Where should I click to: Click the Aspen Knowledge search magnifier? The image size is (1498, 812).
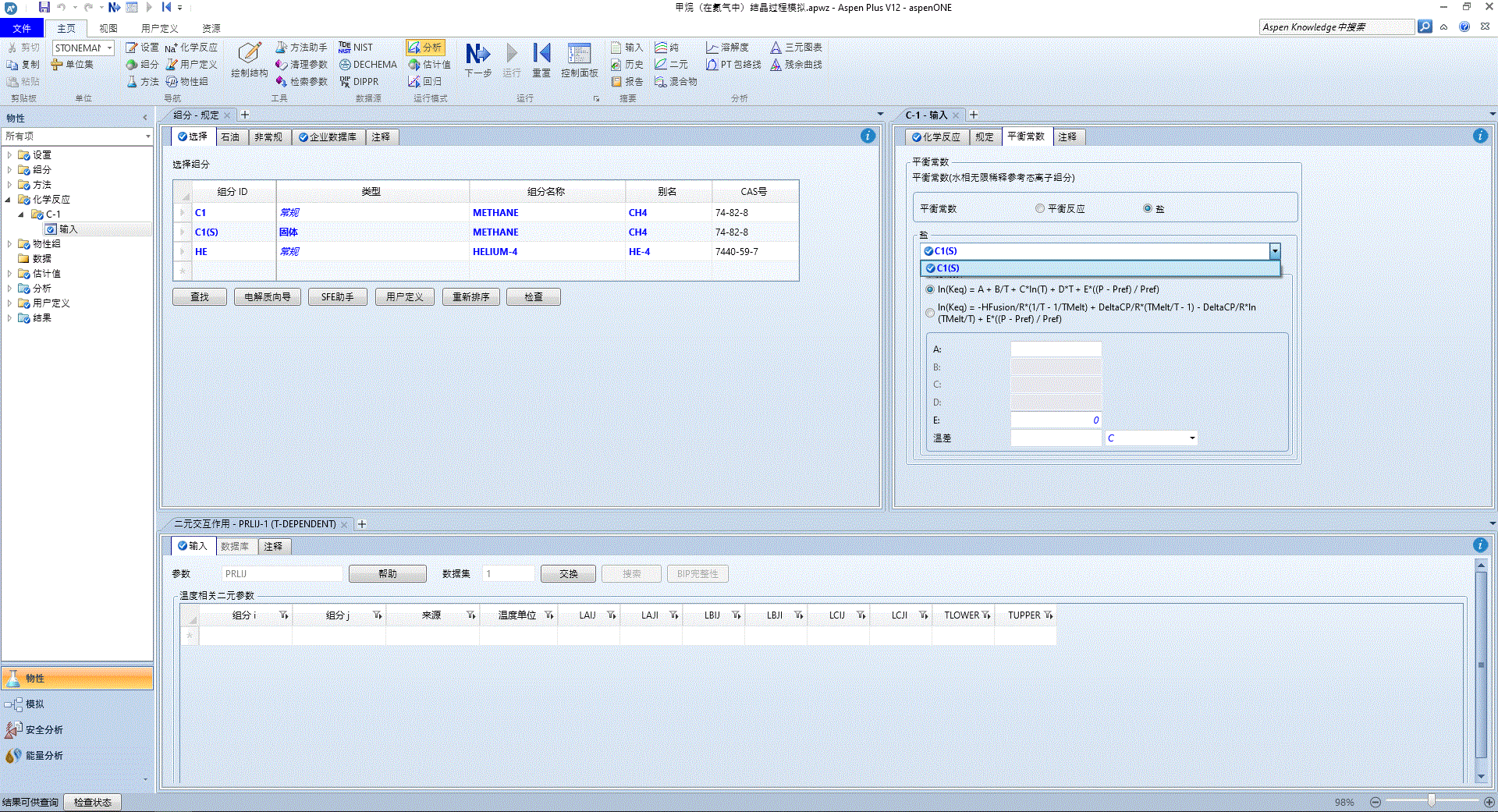(x=1425, y=27)
